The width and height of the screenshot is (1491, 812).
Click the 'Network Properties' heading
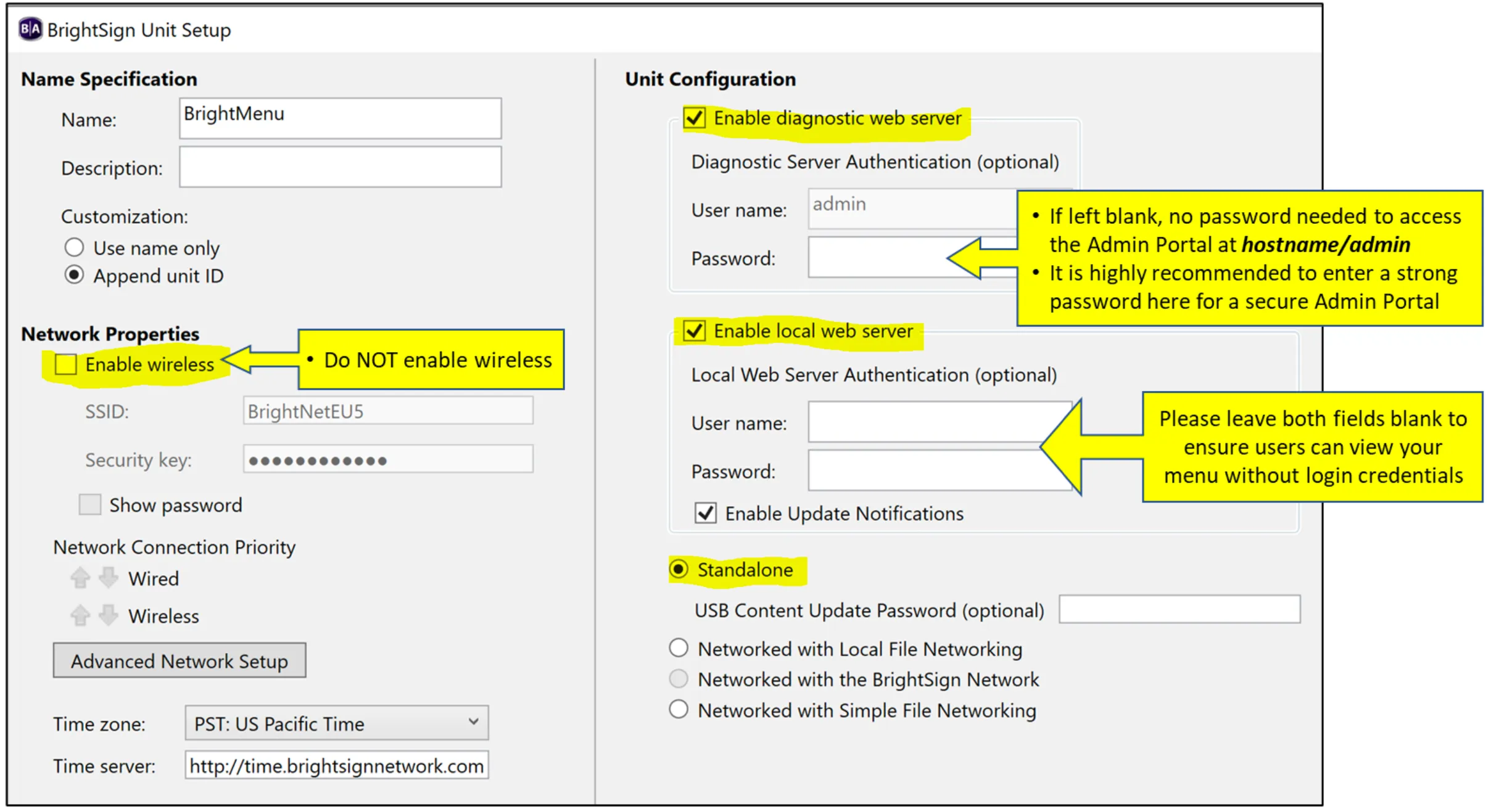tap(110, 334)
